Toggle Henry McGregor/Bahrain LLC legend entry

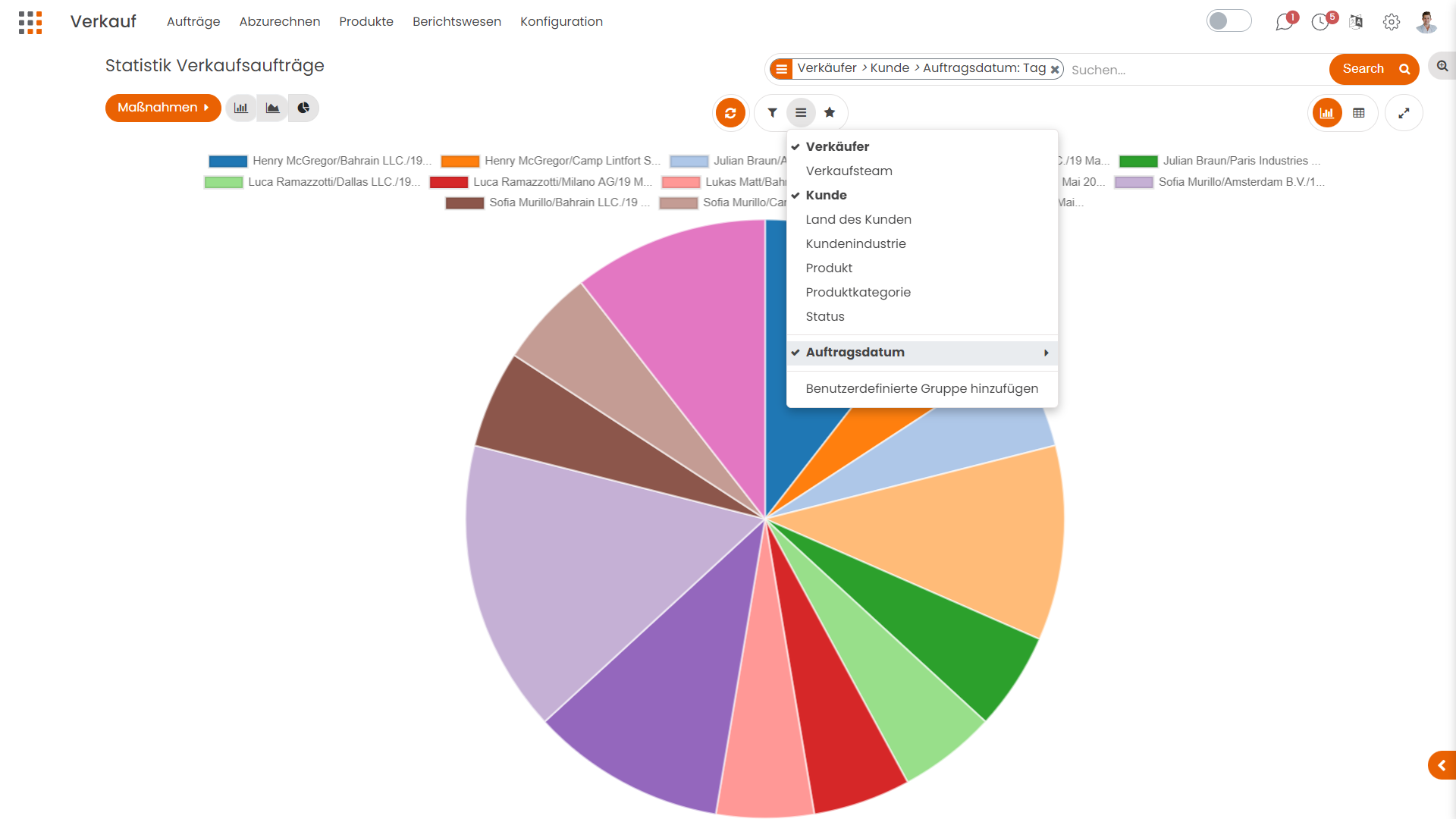pyautogui.click(x=320, y=161)
